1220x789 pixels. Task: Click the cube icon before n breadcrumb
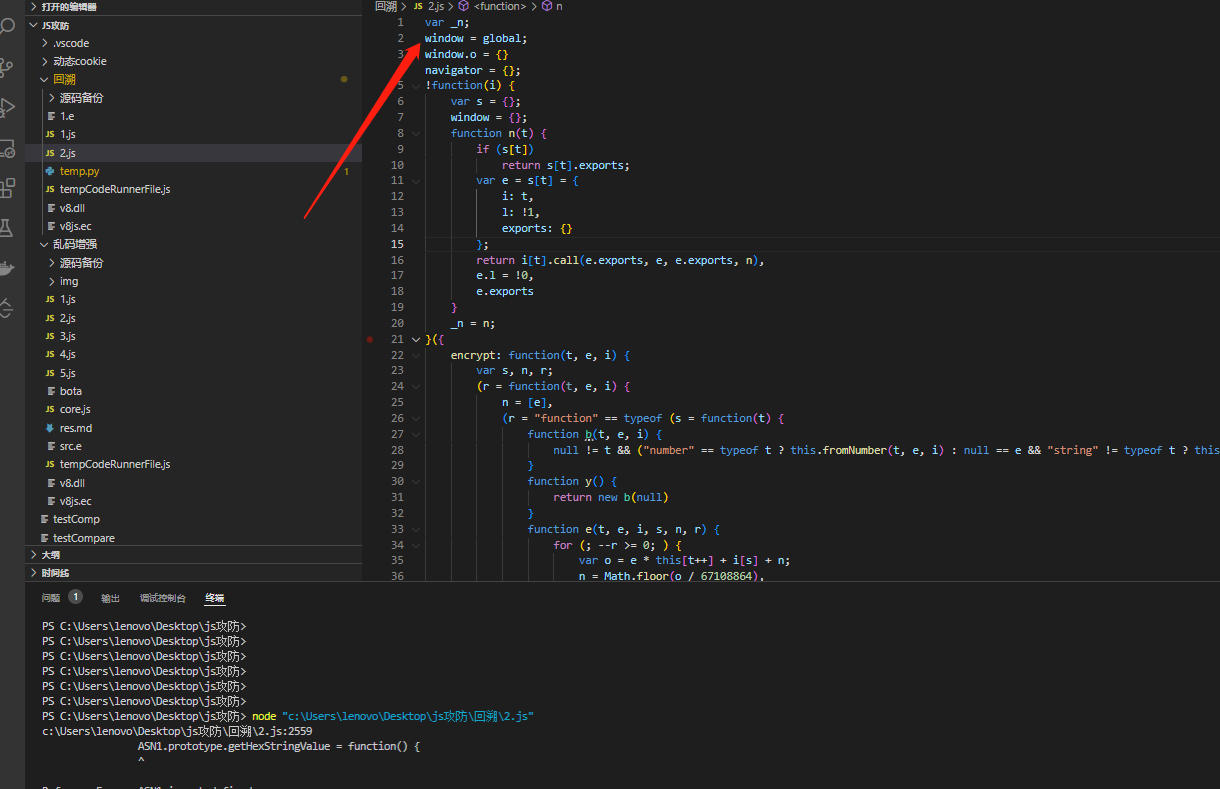[x=547, y=6]
